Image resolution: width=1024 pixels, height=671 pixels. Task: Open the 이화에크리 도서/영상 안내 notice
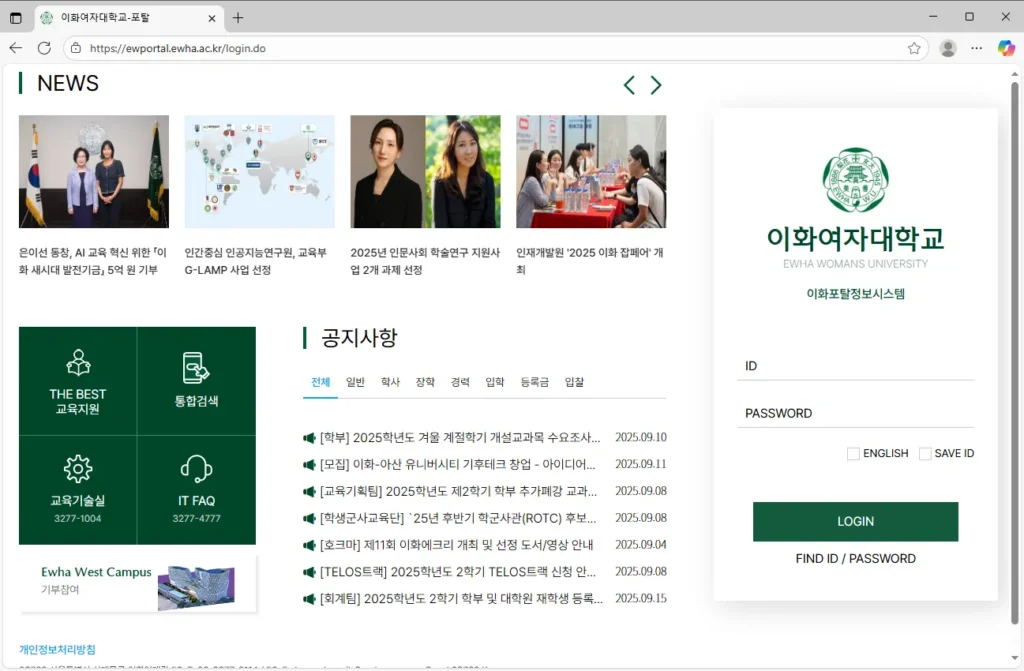tap(456, 545)
